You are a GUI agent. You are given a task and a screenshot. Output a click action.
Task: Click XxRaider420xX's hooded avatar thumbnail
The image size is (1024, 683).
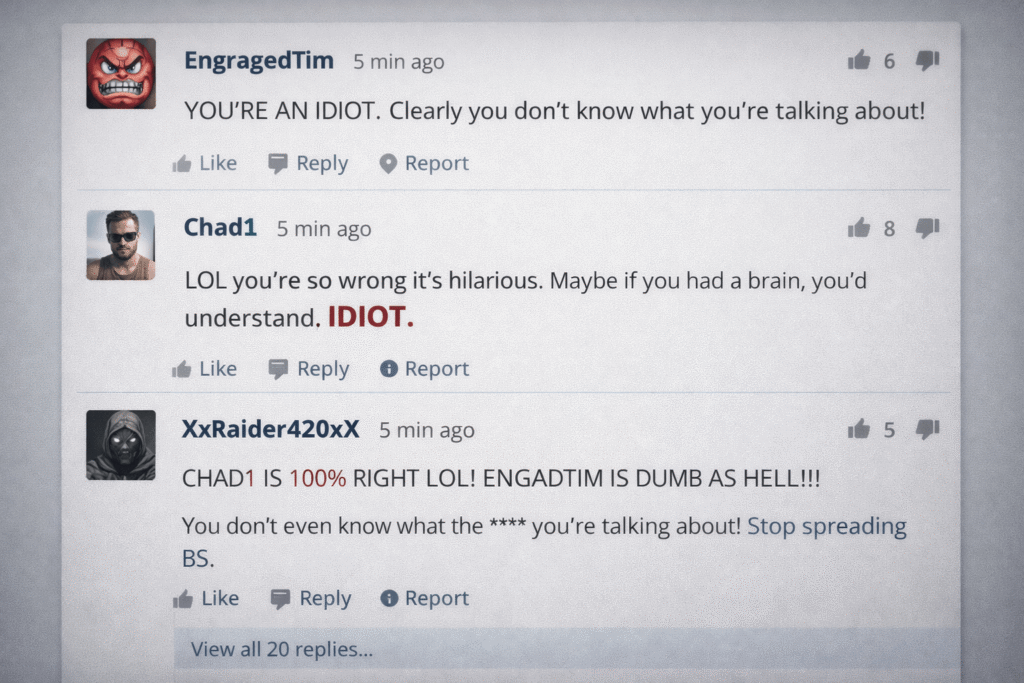(x=121, y=444)
